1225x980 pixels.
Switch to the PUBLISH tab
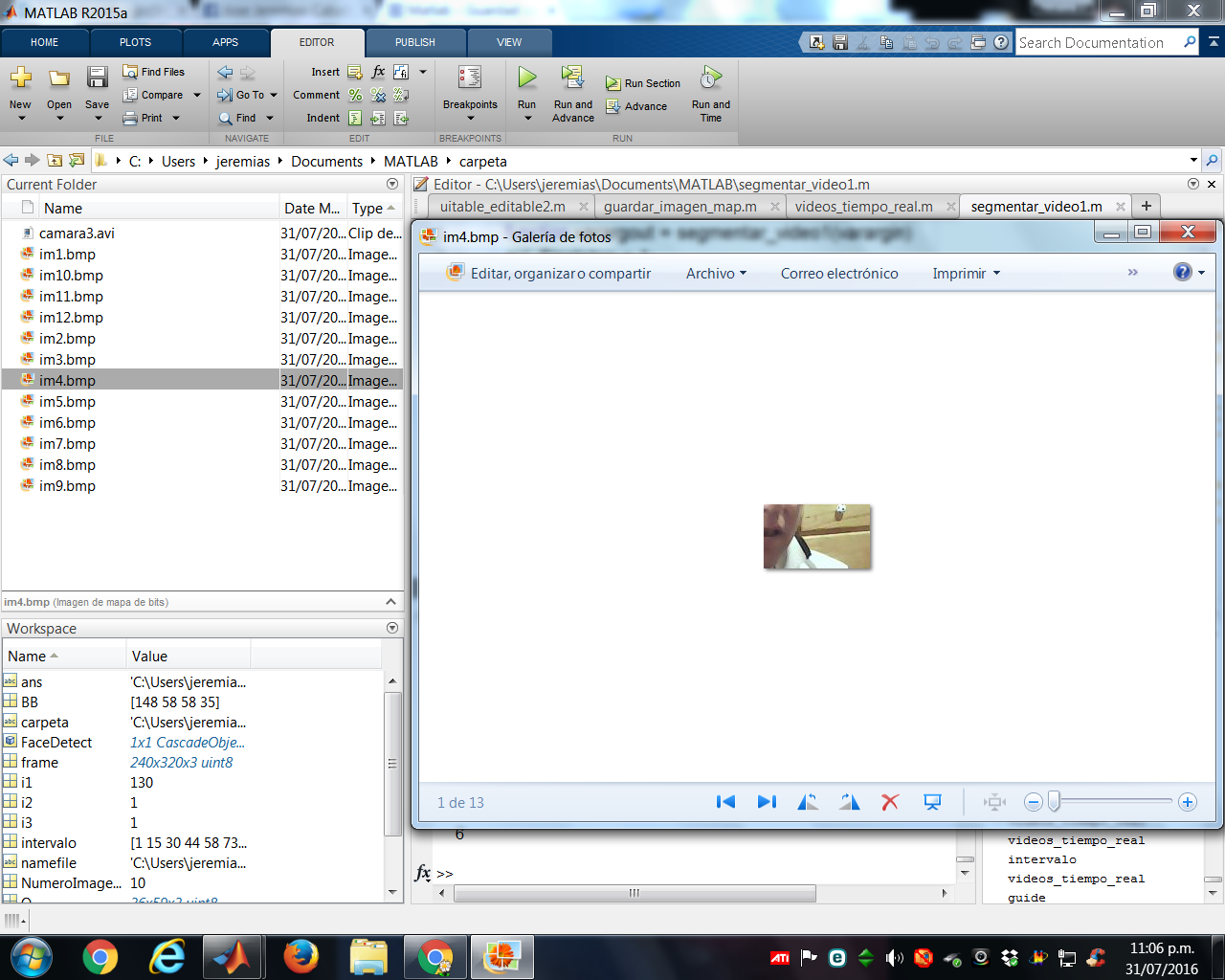tap(414, 42)
